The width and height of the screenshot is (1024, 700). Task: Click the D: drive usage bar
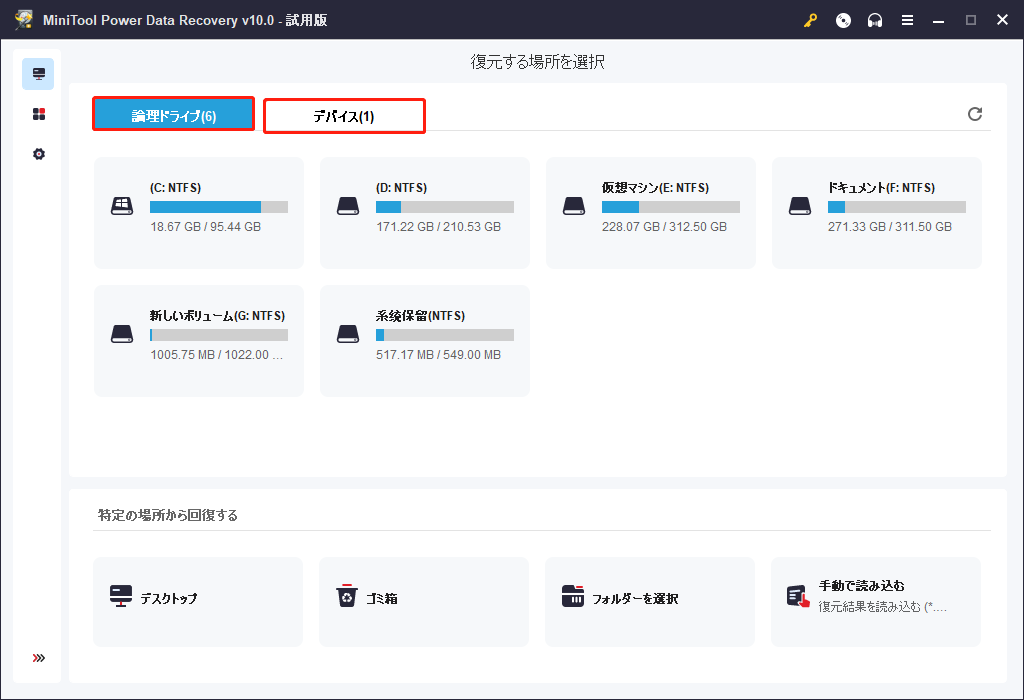(445, 207)
